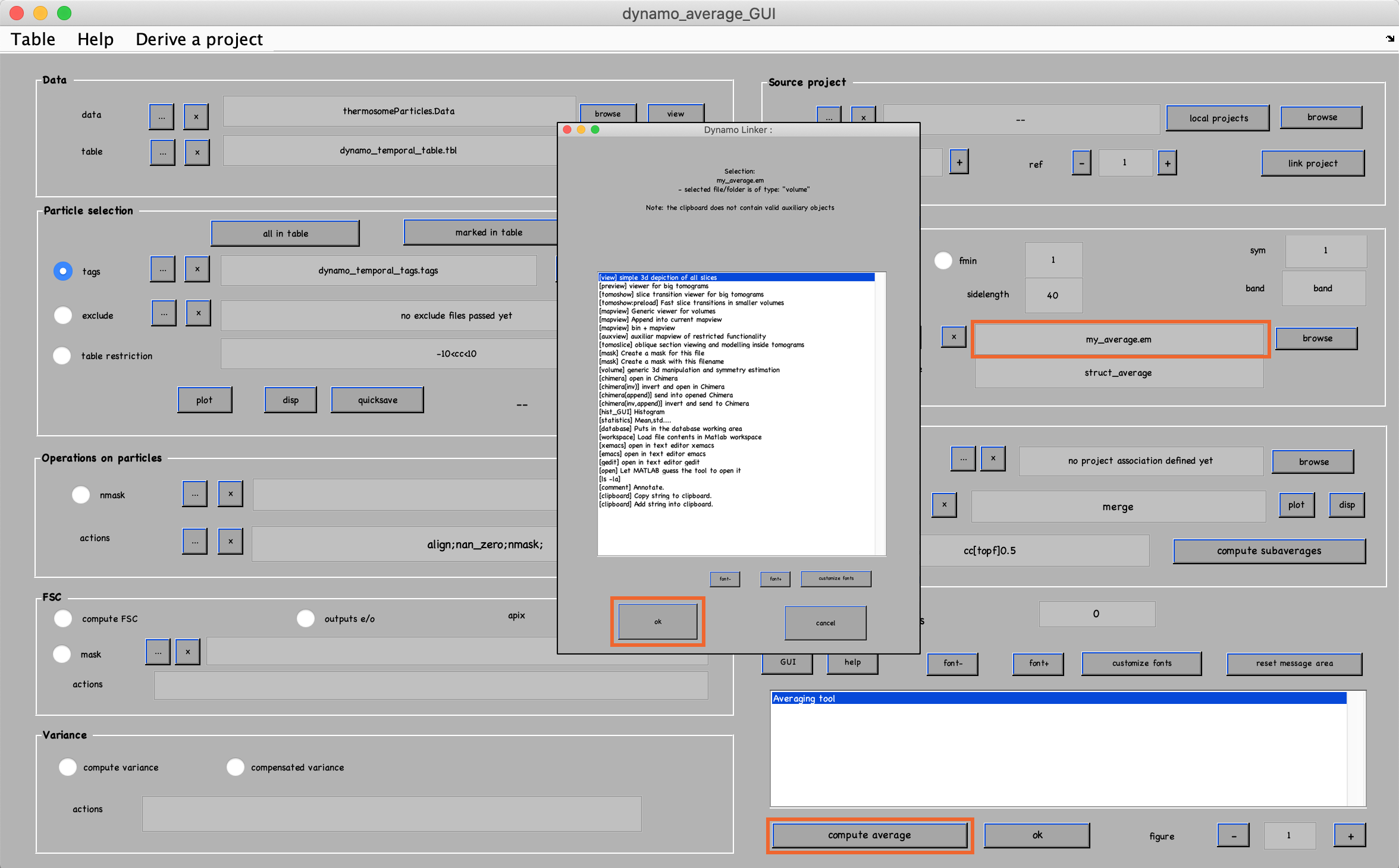Click ok in Dynamo Linker dialog
Viewport: 1399px width, 868px height.
(x=658, y=621)
